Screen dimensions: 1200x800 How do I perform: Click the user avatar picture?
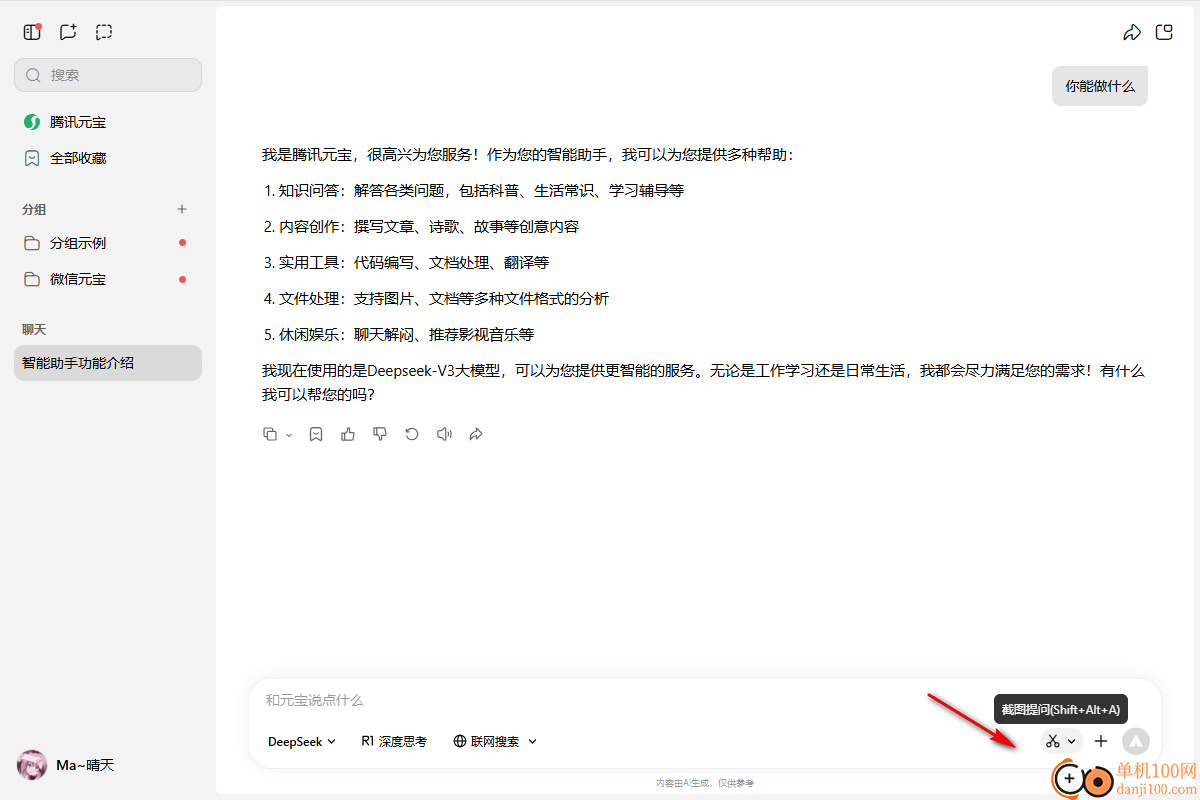32,765
